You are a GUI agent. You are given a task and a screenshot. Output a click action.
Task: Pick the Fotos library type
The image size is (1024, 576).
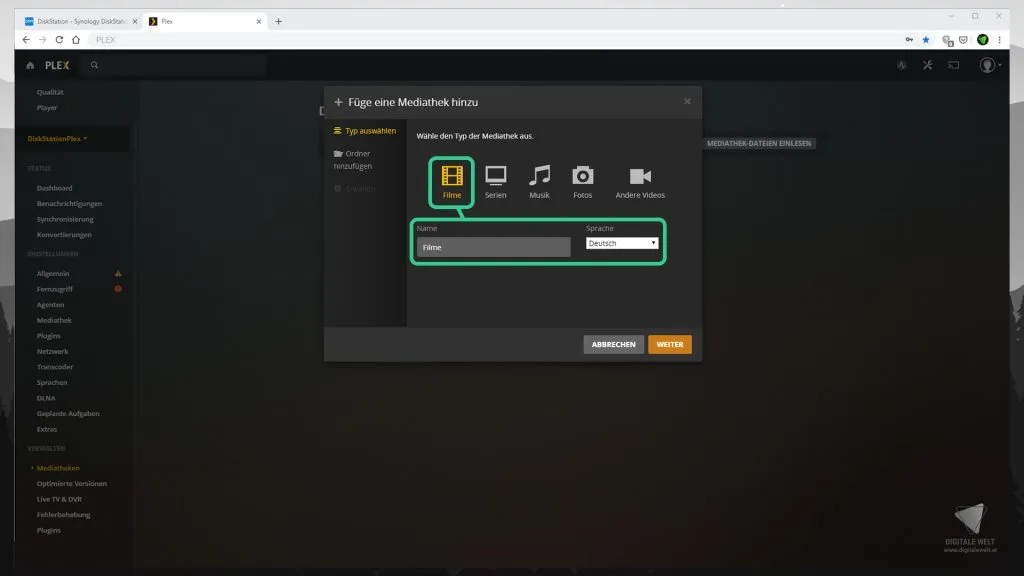point(582,182)
